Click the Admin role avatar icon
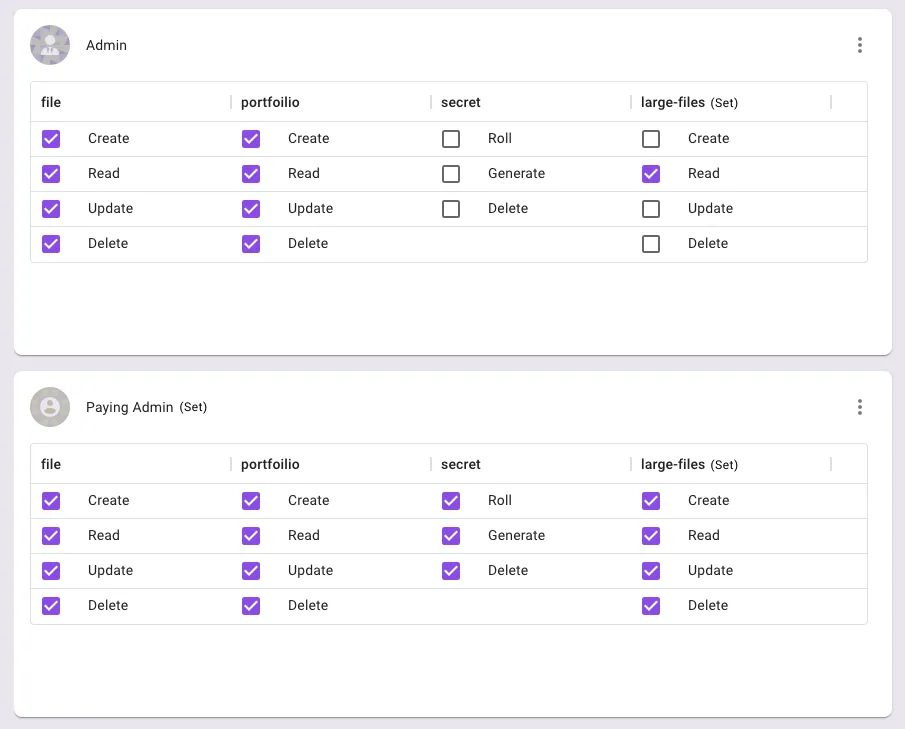The width and height of the screenshot is (905, 729). click(50, 45)
